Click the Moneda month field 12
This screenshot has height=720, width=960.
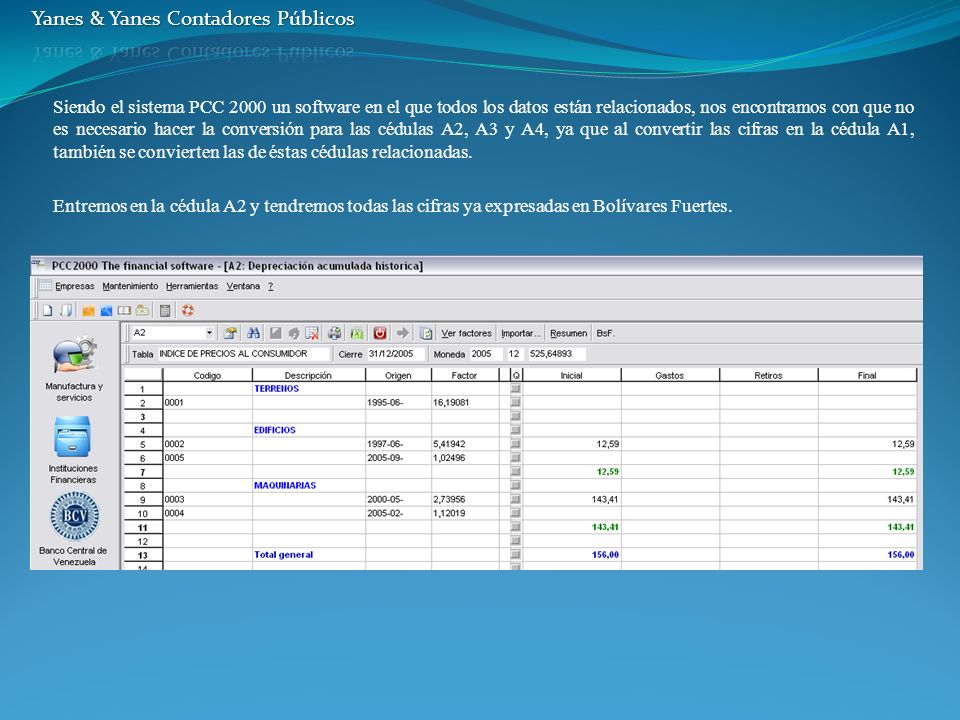[514, 354]
